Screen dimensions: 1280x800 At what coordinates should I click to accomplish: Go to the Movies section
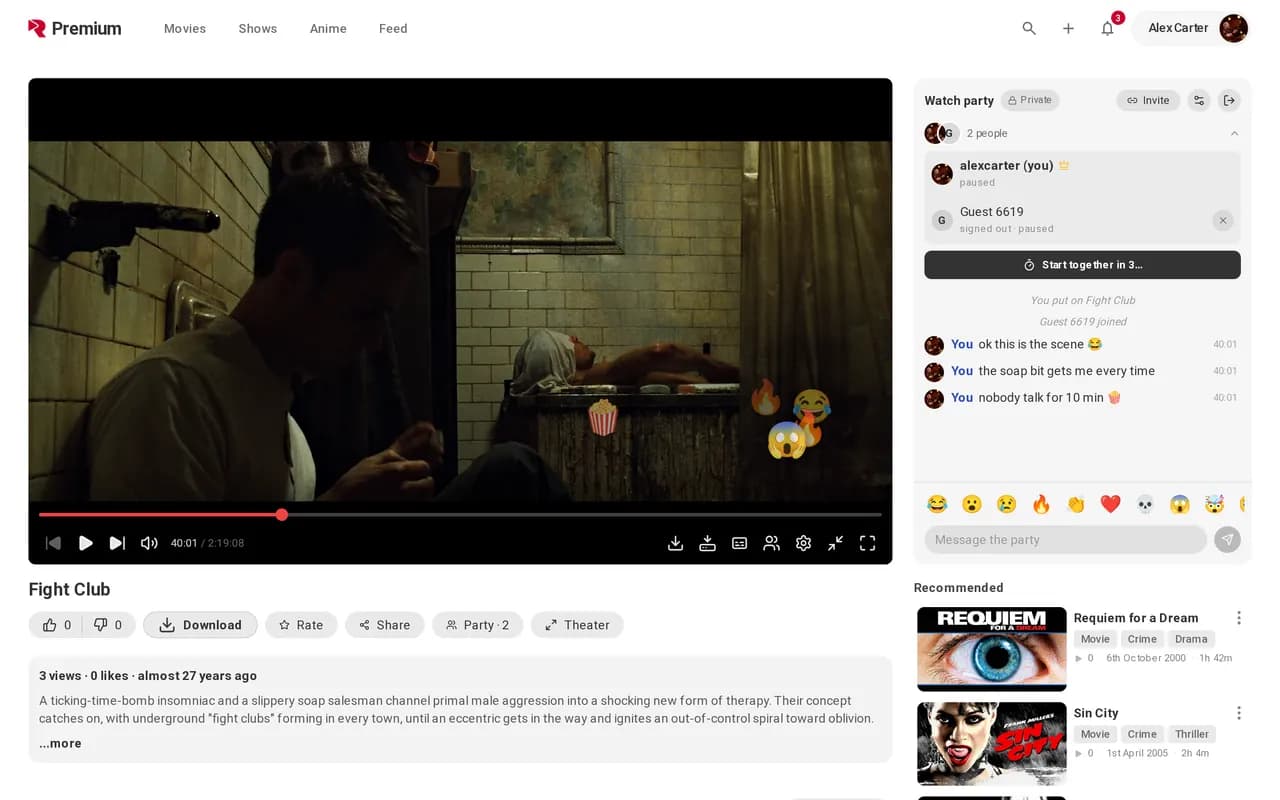pos(185,28)
